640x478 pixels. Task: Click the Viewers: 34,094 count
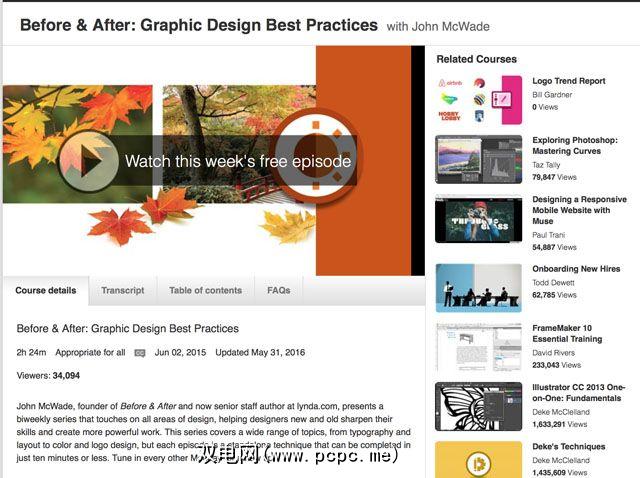tap(48, 376)
